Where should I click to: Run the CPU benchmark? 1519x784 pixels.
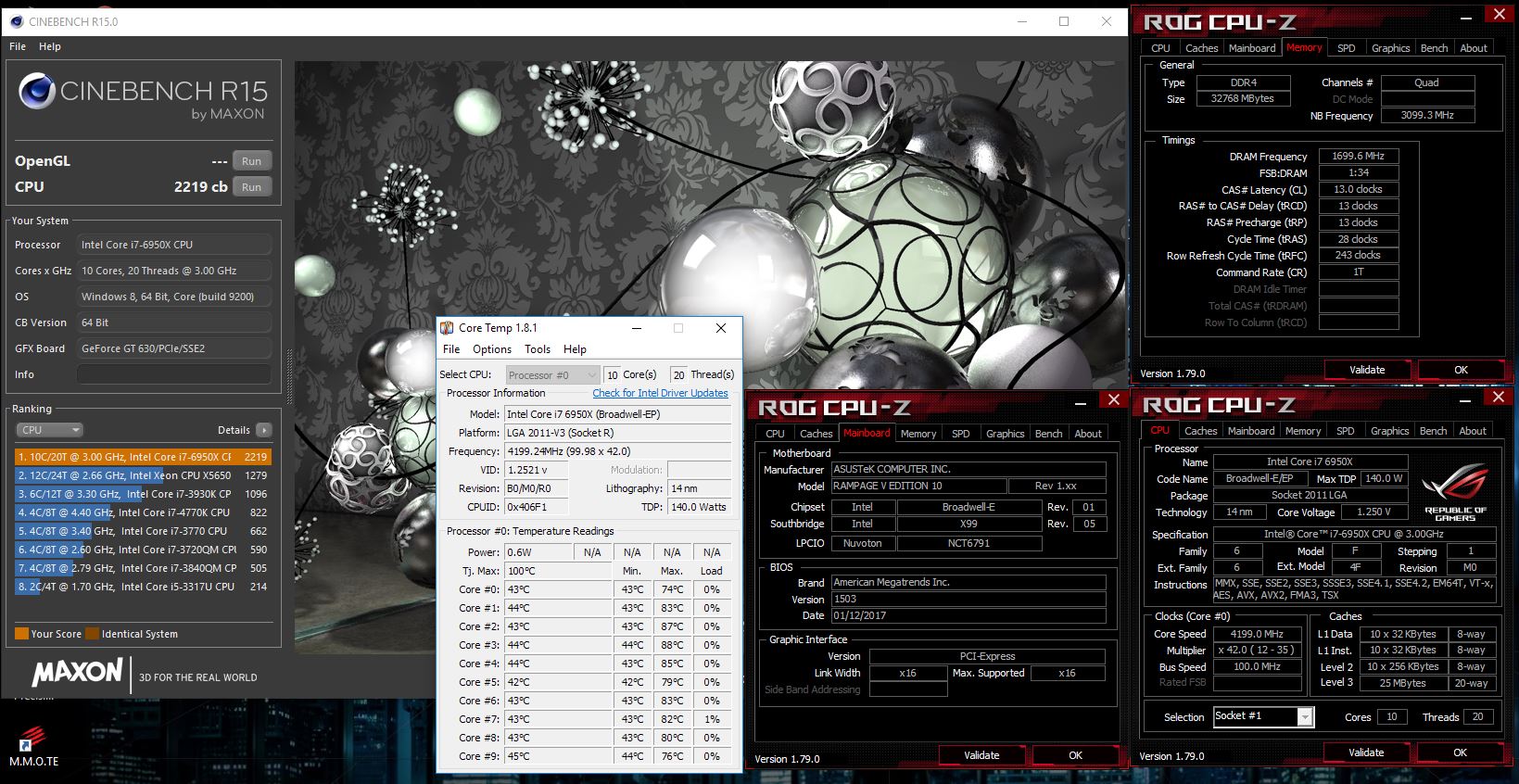click(252, 187)
